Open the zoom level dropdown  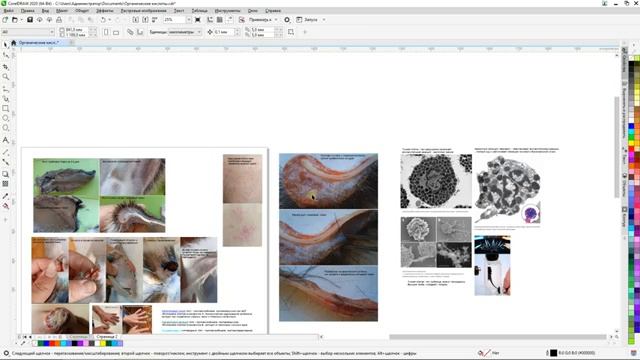(x=189, y=20)
